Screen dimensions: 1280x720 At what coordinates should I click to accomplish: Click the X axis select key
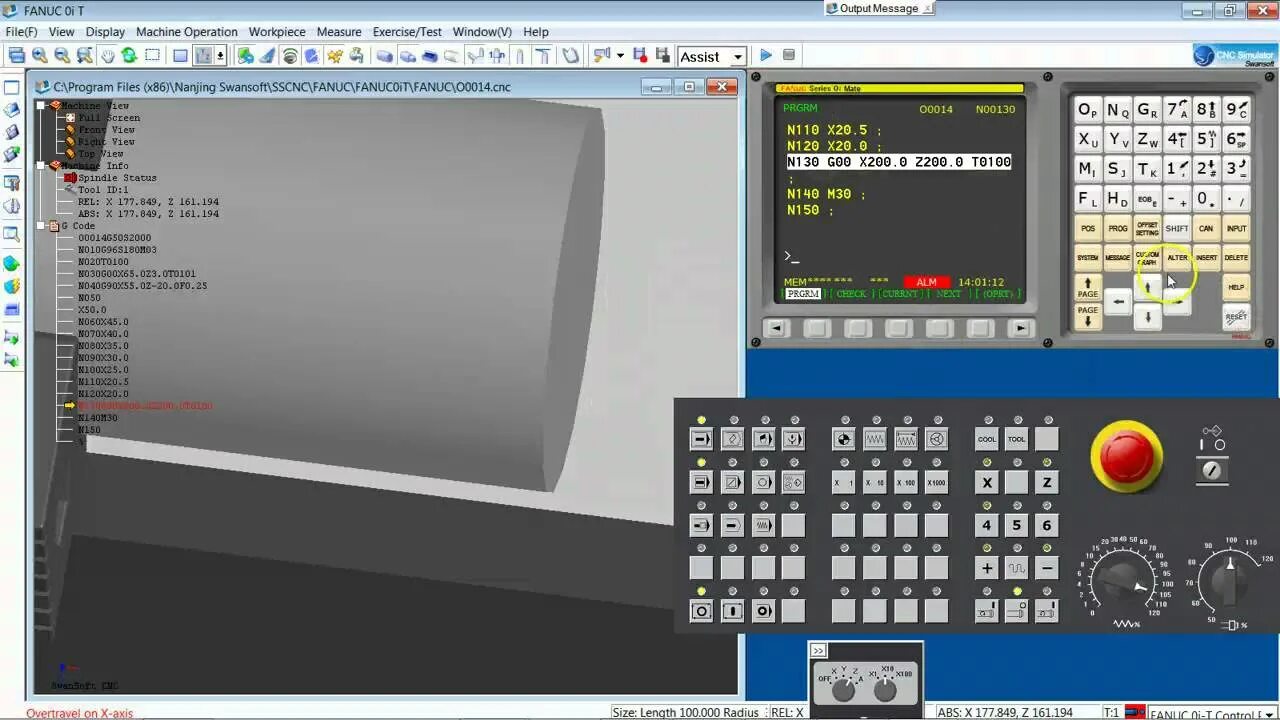pyautogui.click(x=987, y=483)
